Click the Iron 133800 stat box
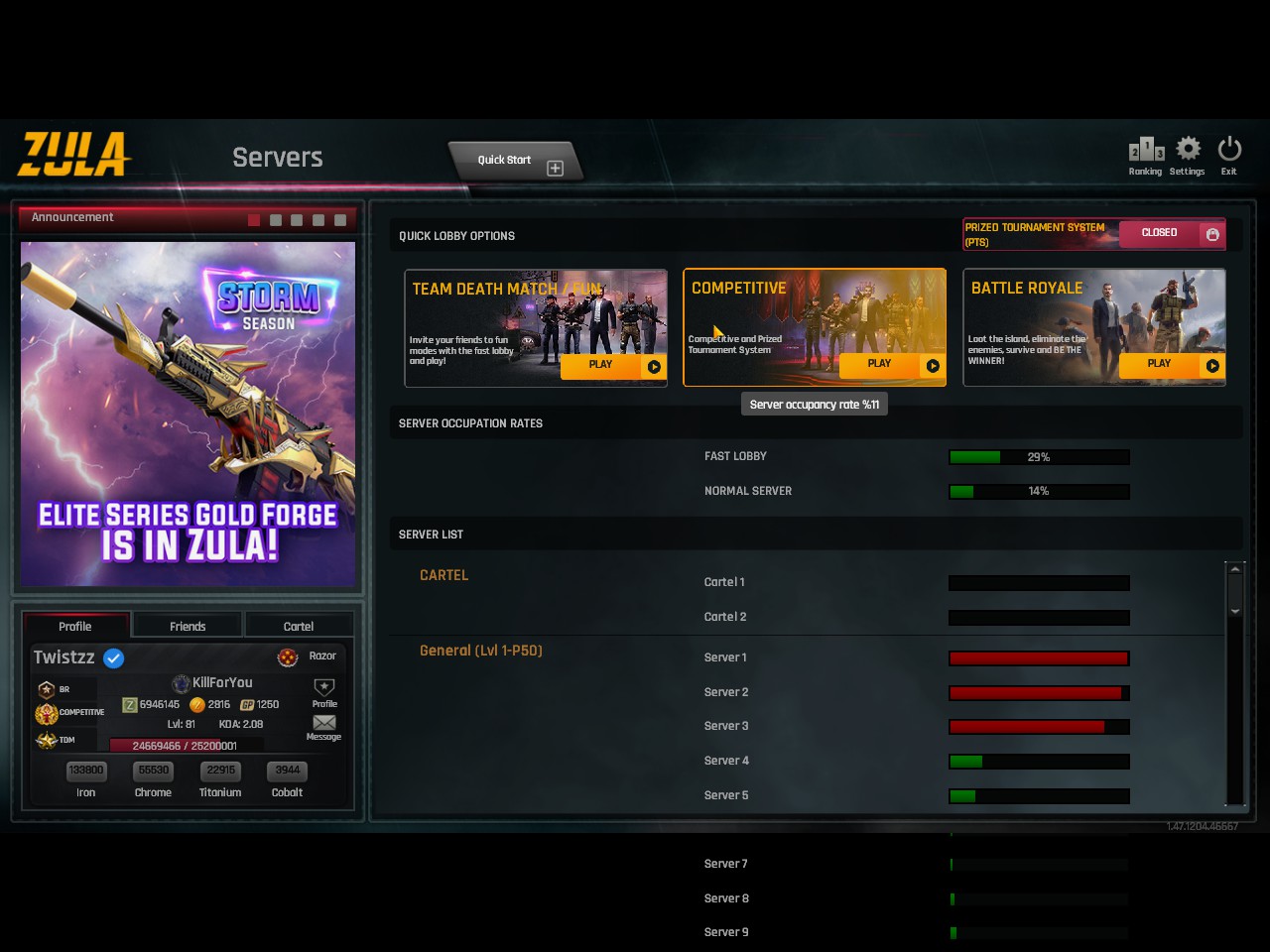Screen dimensions: 1270x952 [x=86, y=771]
